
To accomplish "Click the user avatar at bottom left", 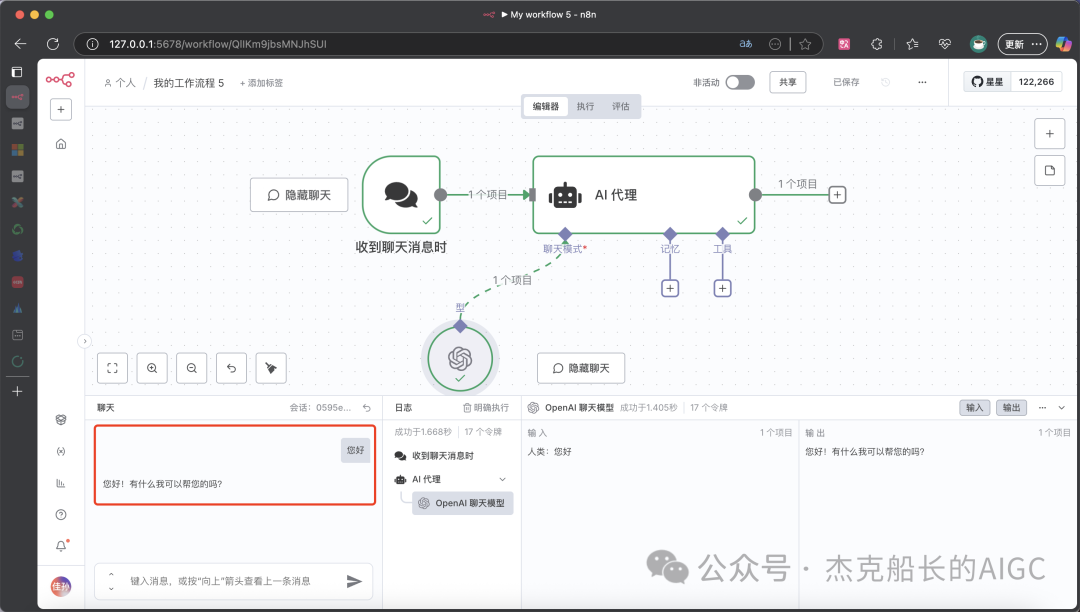I will coord(61,586).
